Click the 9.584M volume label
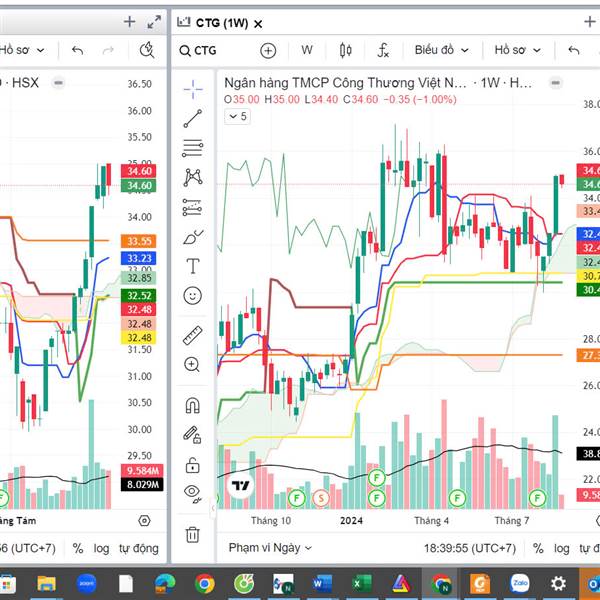 click(142, 471)
